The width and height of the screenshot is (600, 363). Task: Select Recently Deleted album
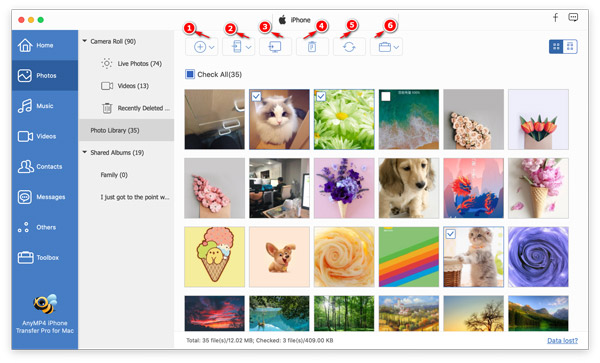tap(126, 108)
